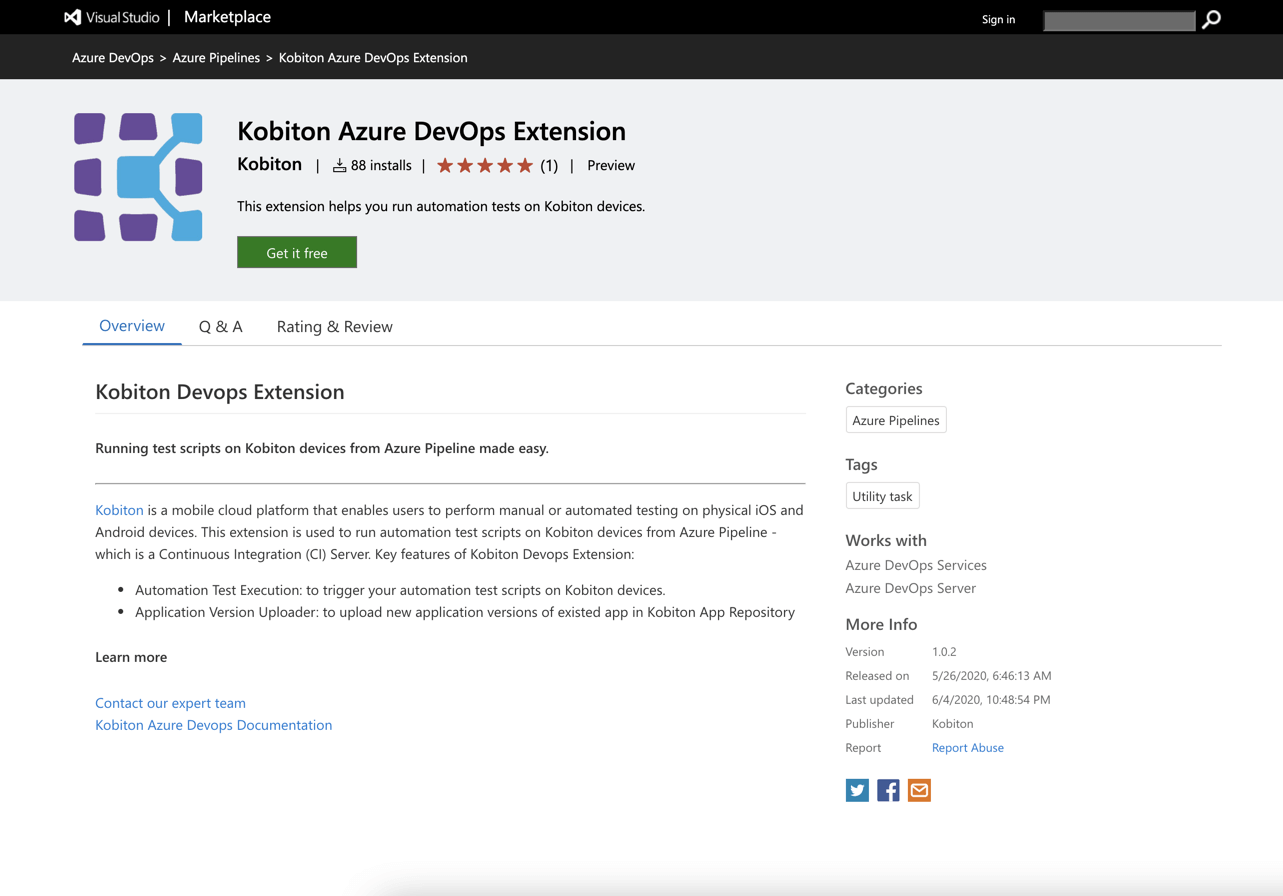Screen dimensions: 1283x896
Task: Click the More Info heading
Action: pyautogui.click(x=881, y=624)
